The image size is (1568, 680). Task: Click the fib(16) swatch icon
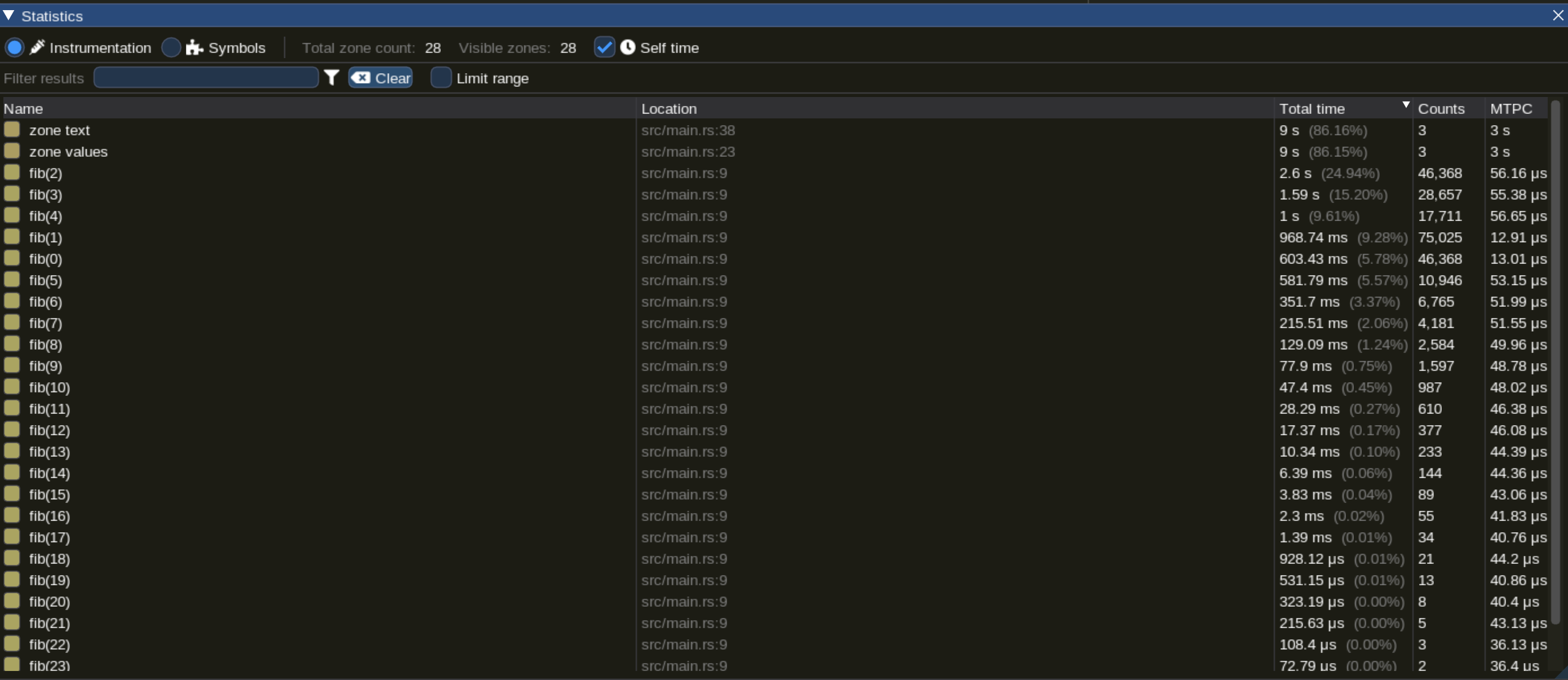pyautogui.click(x=12, y=515)
